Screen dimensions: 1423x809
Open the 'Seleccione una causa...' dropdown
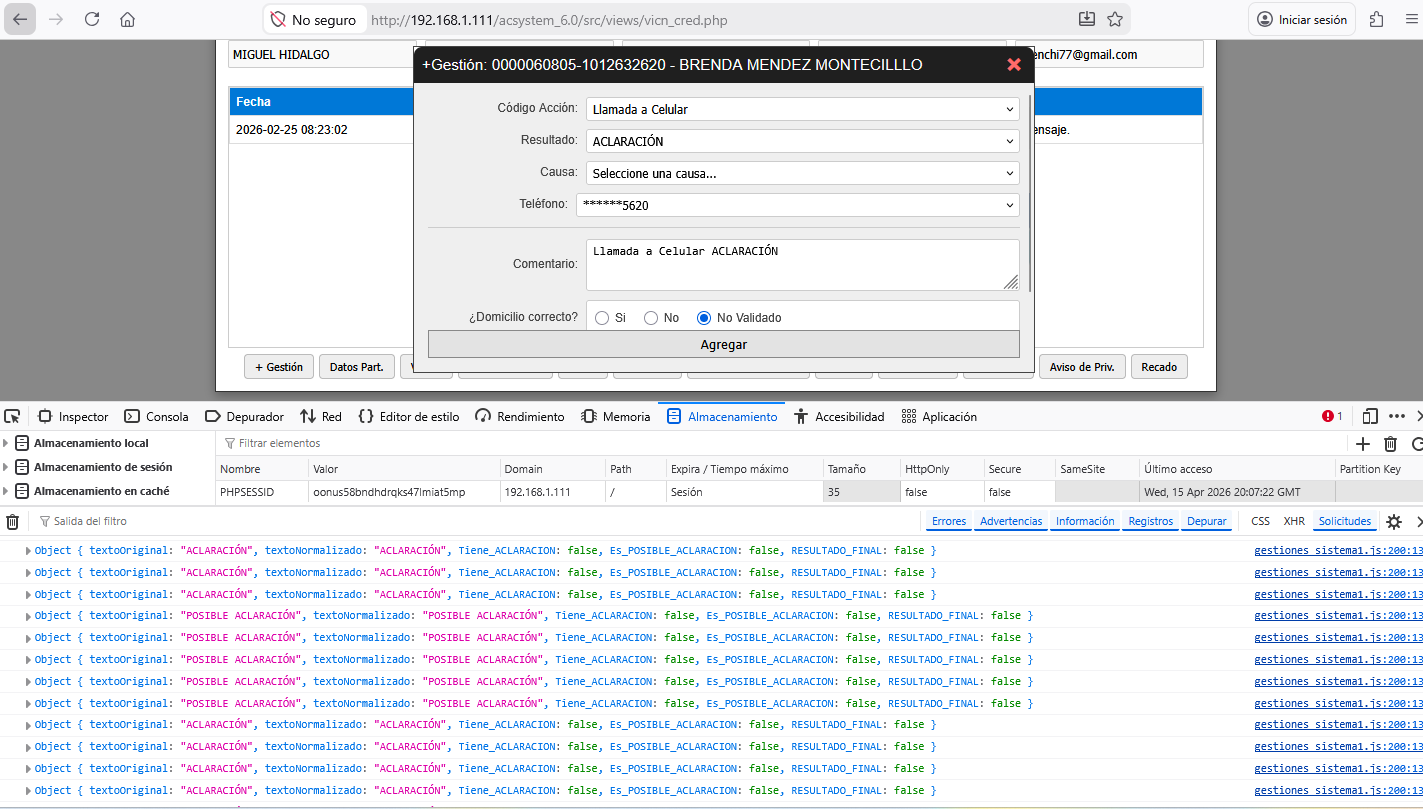click(x=802, y=173)
